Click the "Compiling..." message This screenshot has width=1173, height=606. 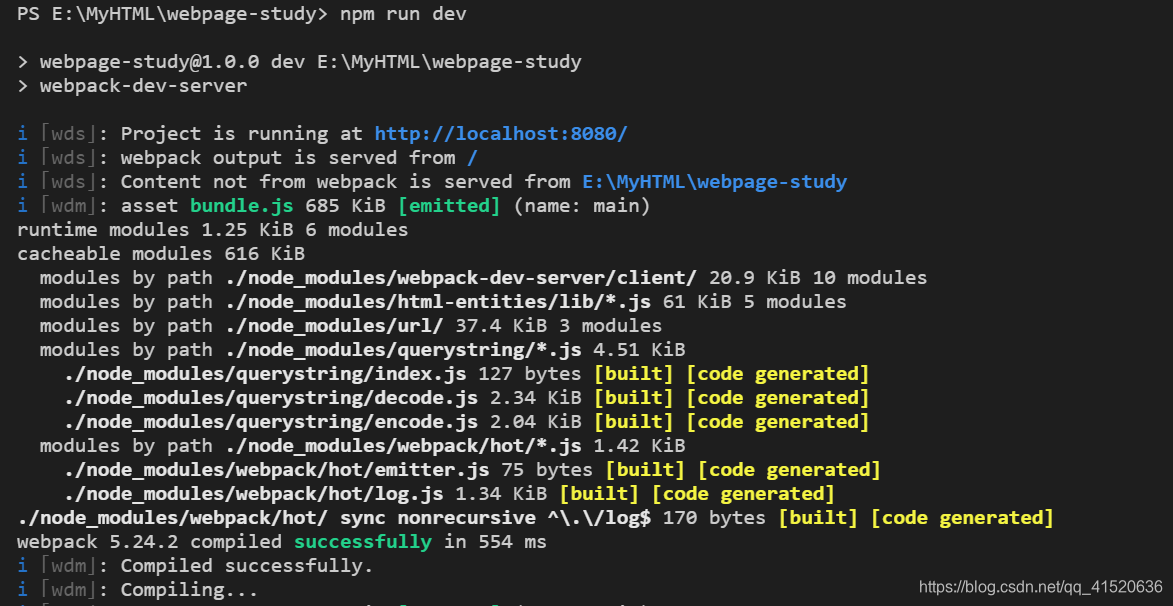[x=189, y=589]
